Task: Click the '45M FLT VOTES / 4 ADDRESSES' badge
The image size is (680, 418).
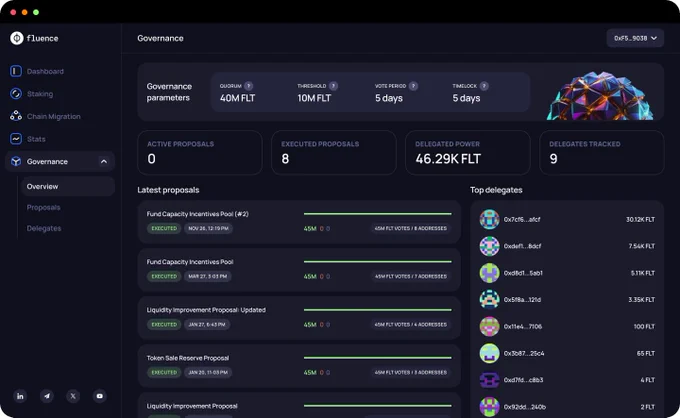Action: pos(411,324)
